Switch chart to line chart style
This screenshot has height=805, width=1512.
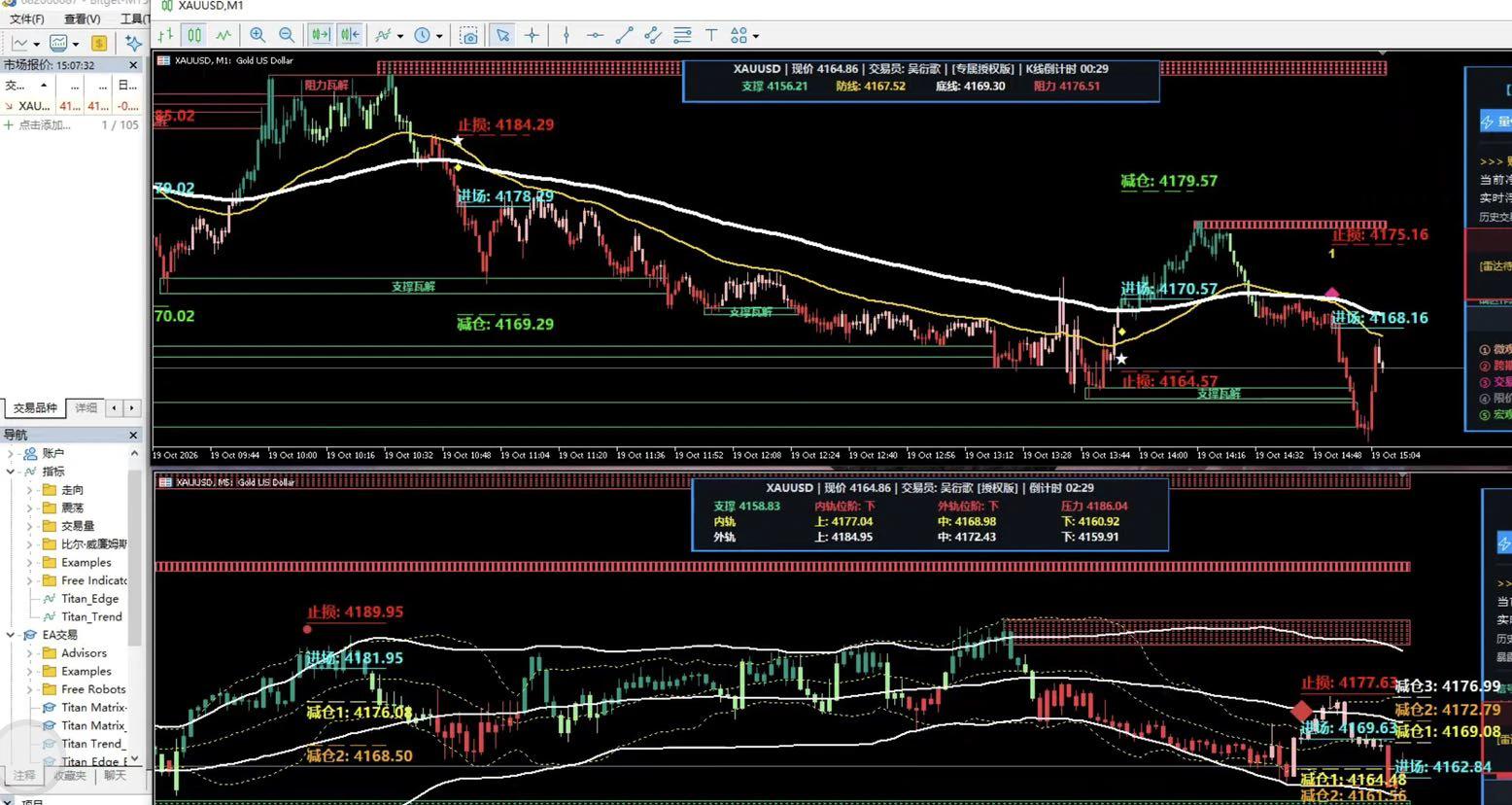[x=223, y=35]
